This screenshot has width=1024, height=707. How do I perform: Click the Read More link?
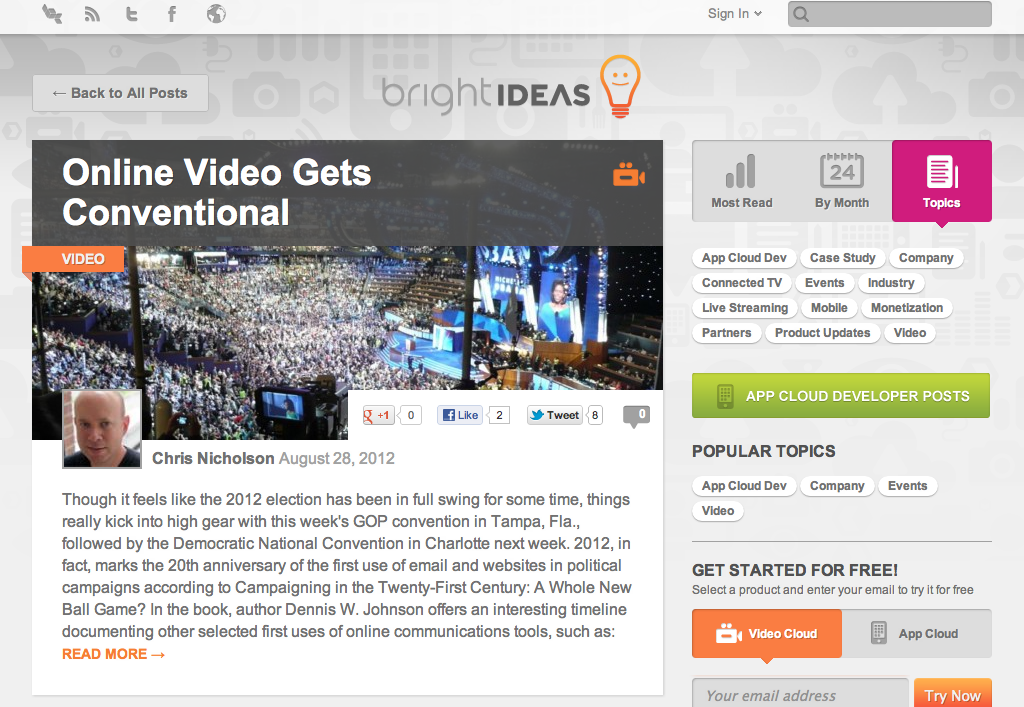(x=113, y=654)
